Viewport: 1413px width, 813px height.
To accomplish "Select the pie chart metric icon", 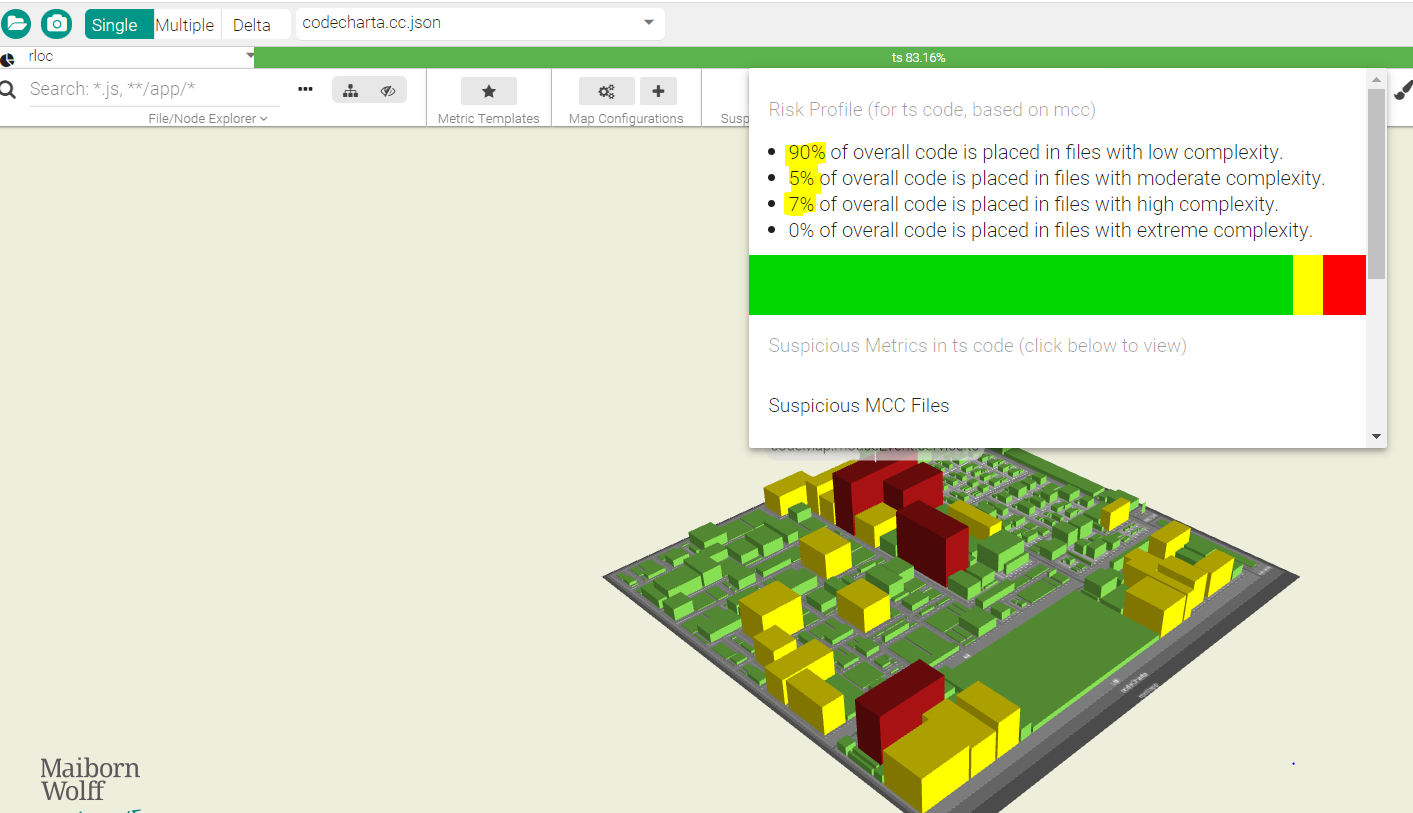I will [x=7, y=56].
